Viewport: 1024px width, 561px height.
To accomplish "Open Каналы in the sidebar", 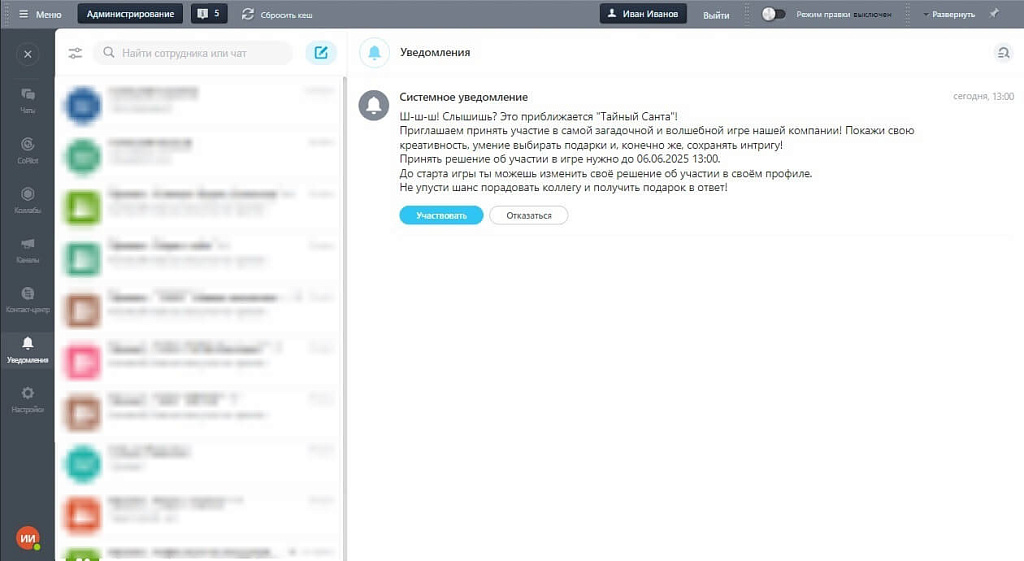I will (27, 248).
